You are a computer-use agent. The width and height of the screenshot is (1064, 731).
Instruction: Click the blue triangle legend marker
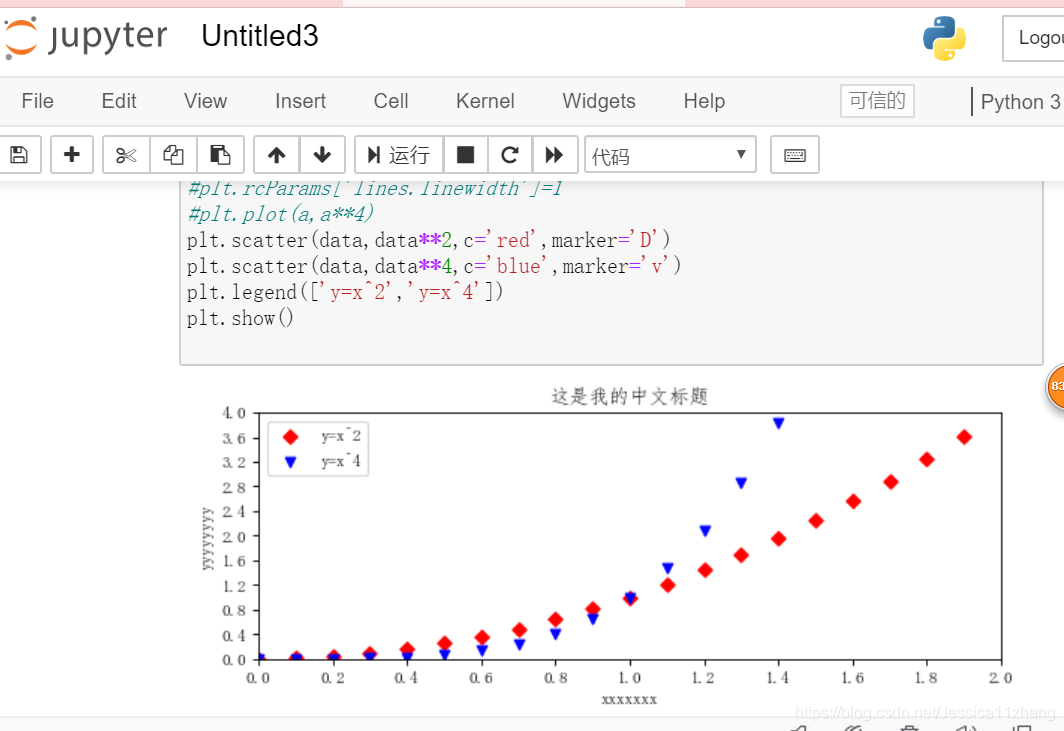[290, 462]
